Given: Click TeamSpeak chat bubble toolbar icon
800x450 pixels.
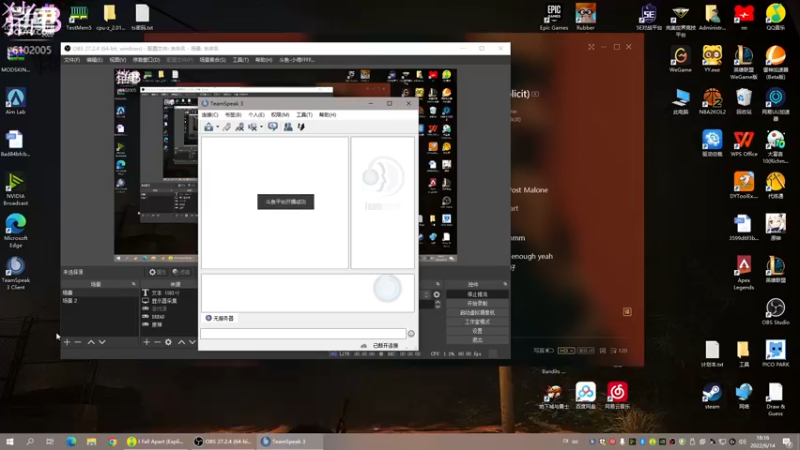Looking at the screenshot, I should (273, 127).
